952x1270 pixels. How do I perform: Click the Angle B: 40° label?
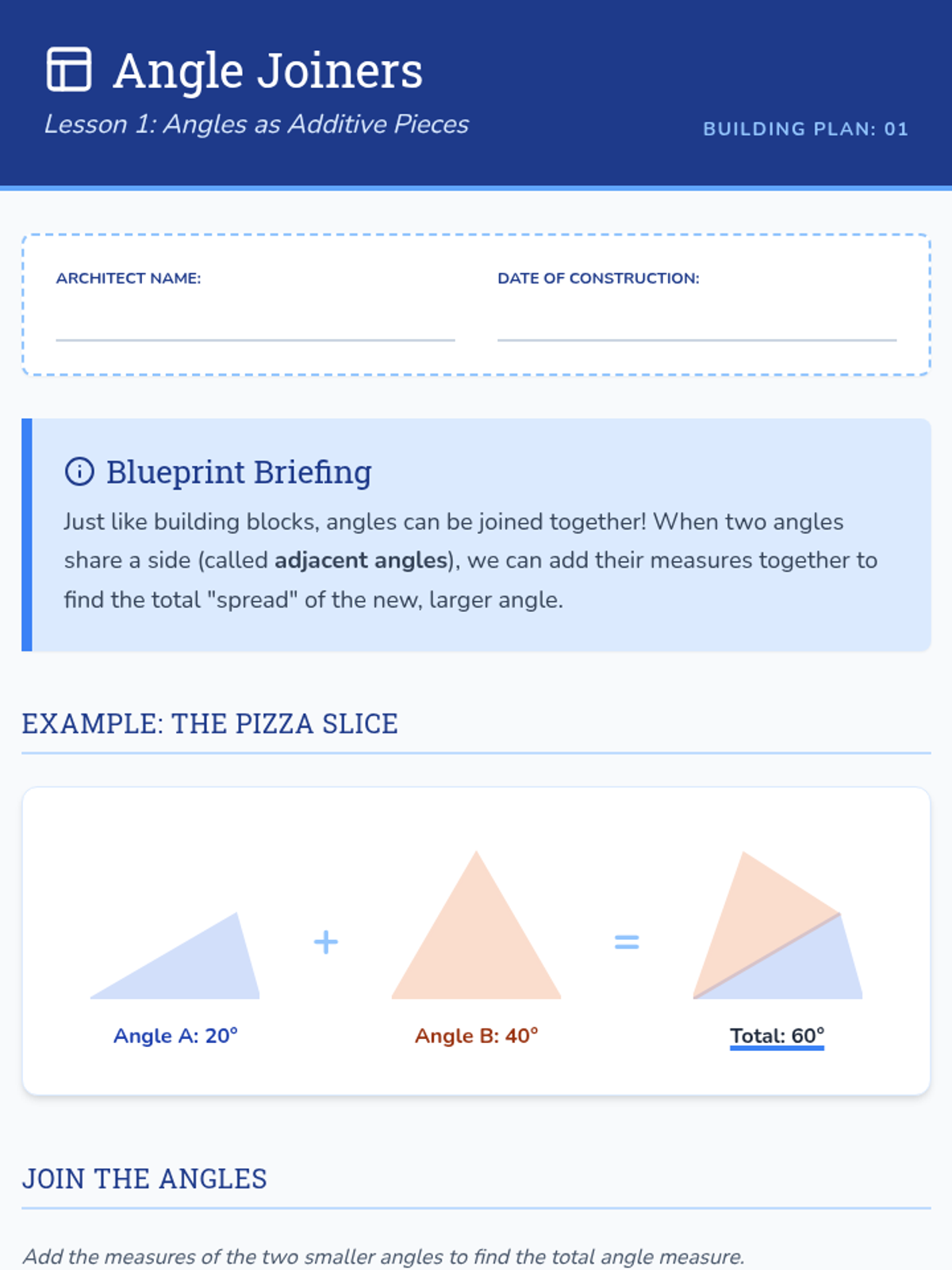pos(476,1036)
